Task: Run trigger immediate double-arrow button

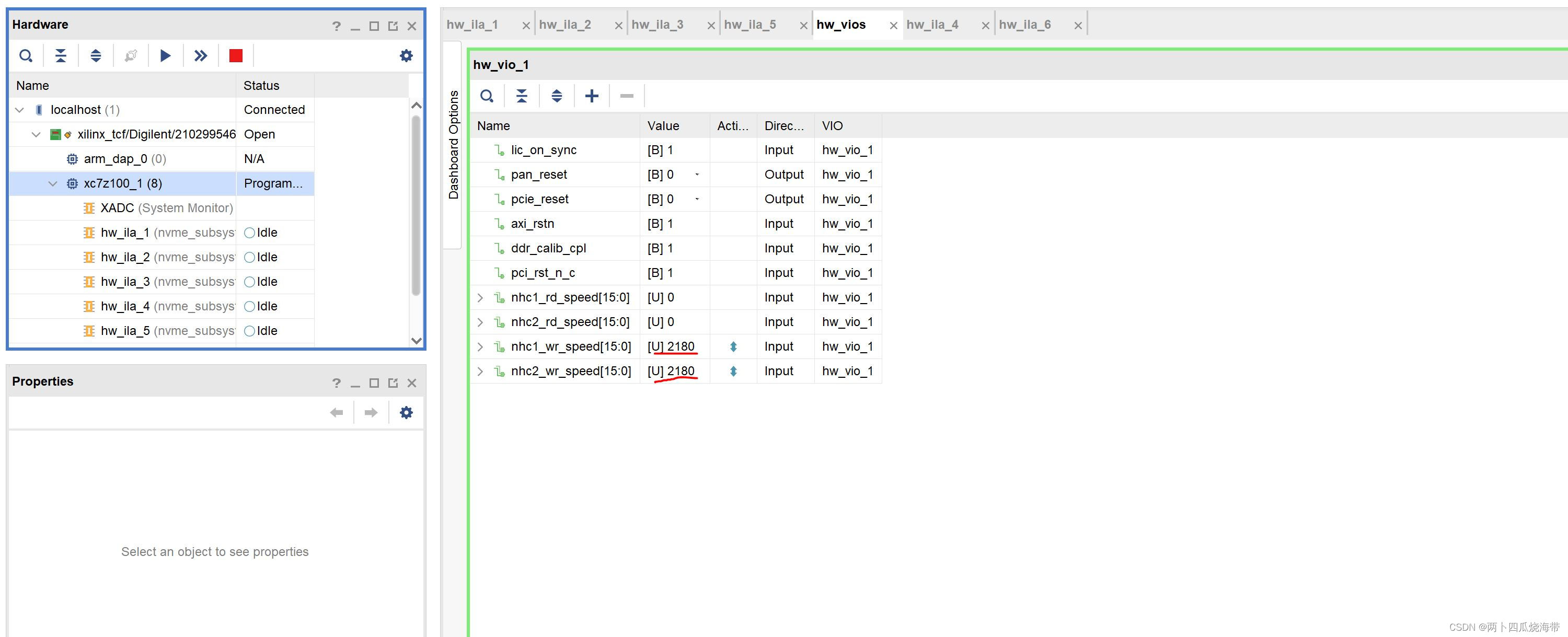Action: 200,56
